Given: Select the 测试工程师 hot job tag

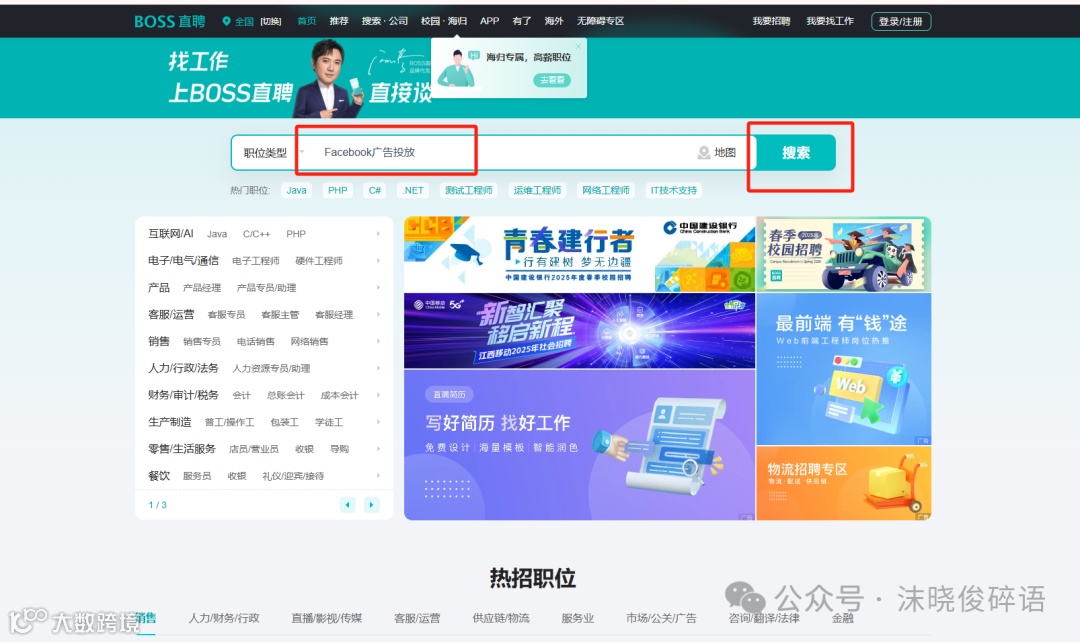Looking at the screenshot, I should pyautogui.click(x=468, y=190).
